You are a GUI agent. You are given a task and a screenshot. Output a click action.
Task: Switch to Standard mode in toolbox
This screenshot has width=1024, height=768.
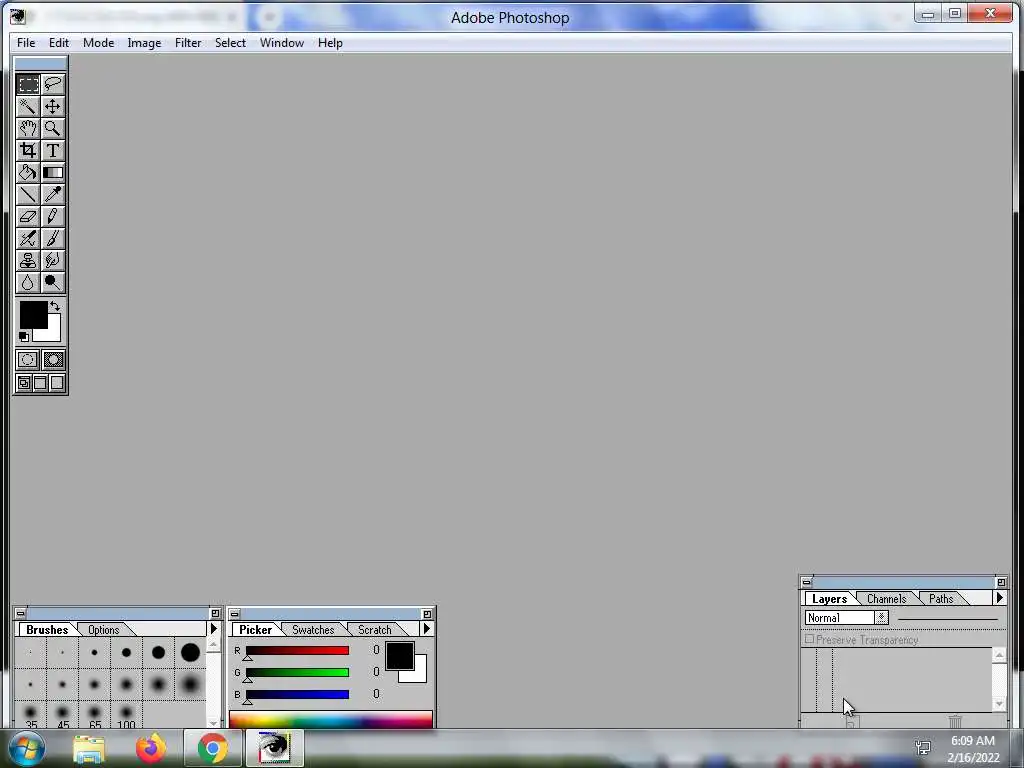click(x=28, y=360)
